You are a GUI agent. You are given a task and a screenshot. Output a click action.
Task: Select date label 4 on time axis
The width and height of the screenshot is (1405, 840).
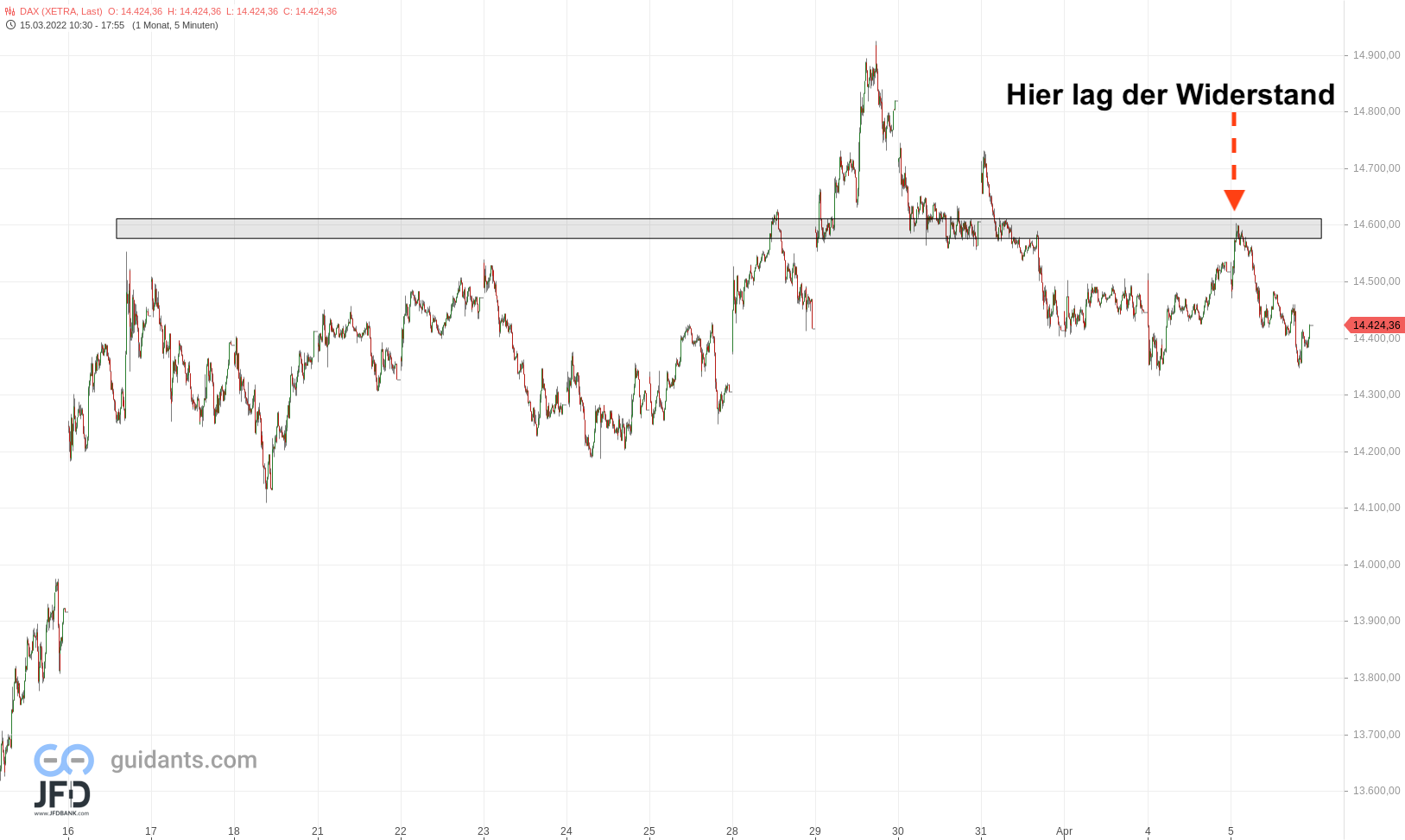click(x=1148, y=831)
